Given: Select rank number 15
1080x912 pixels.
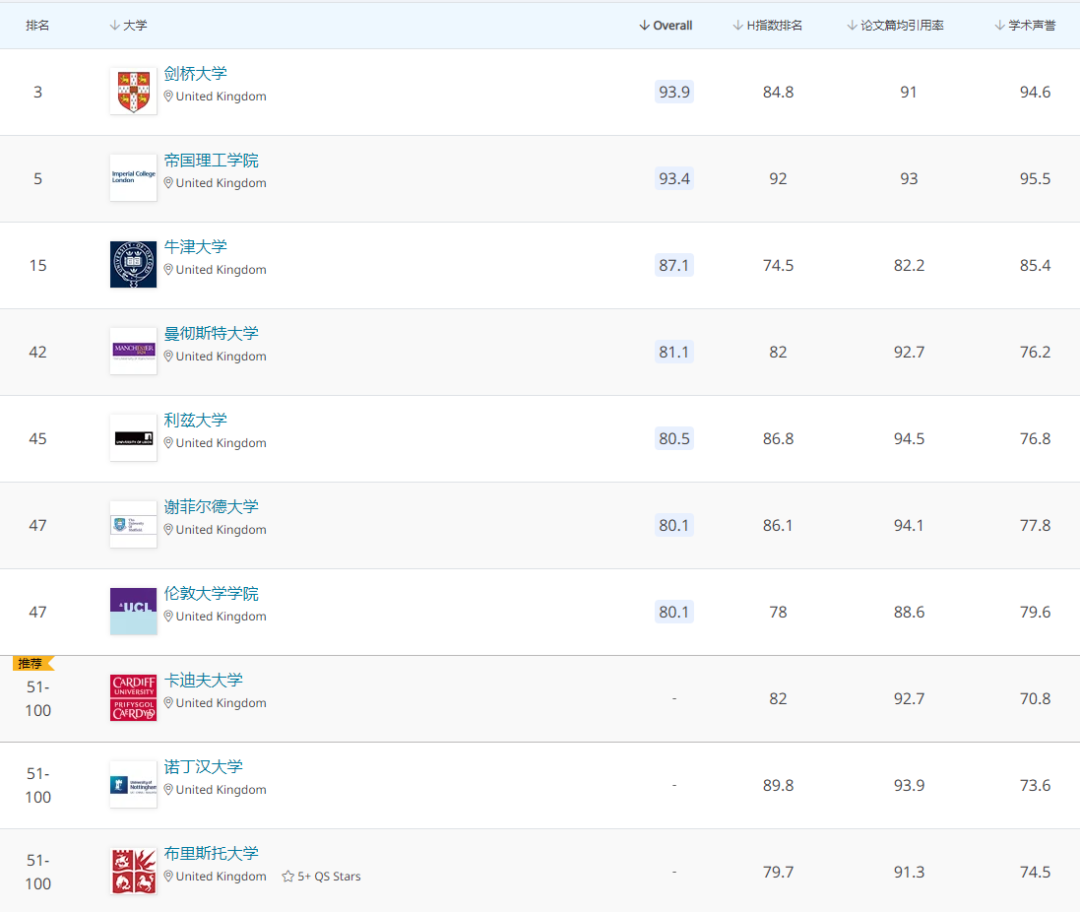Looking at the screenshot, I should click(x=38, y=265).
